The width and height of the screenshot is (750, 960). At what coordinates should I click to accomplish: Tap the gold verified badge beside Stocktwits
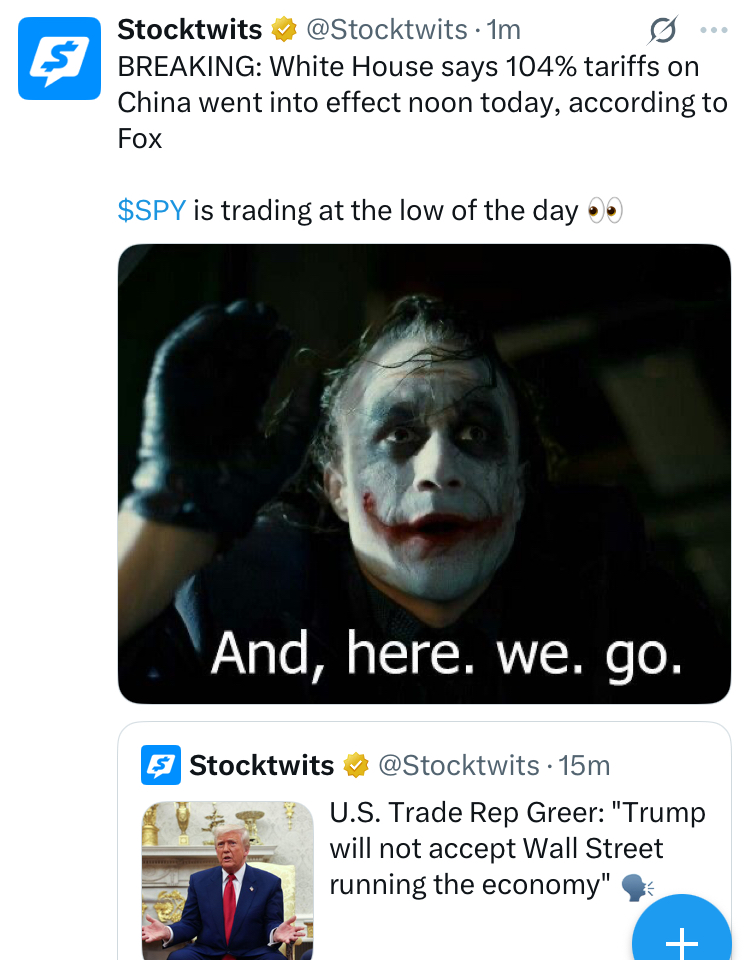(x=285, y=31)
